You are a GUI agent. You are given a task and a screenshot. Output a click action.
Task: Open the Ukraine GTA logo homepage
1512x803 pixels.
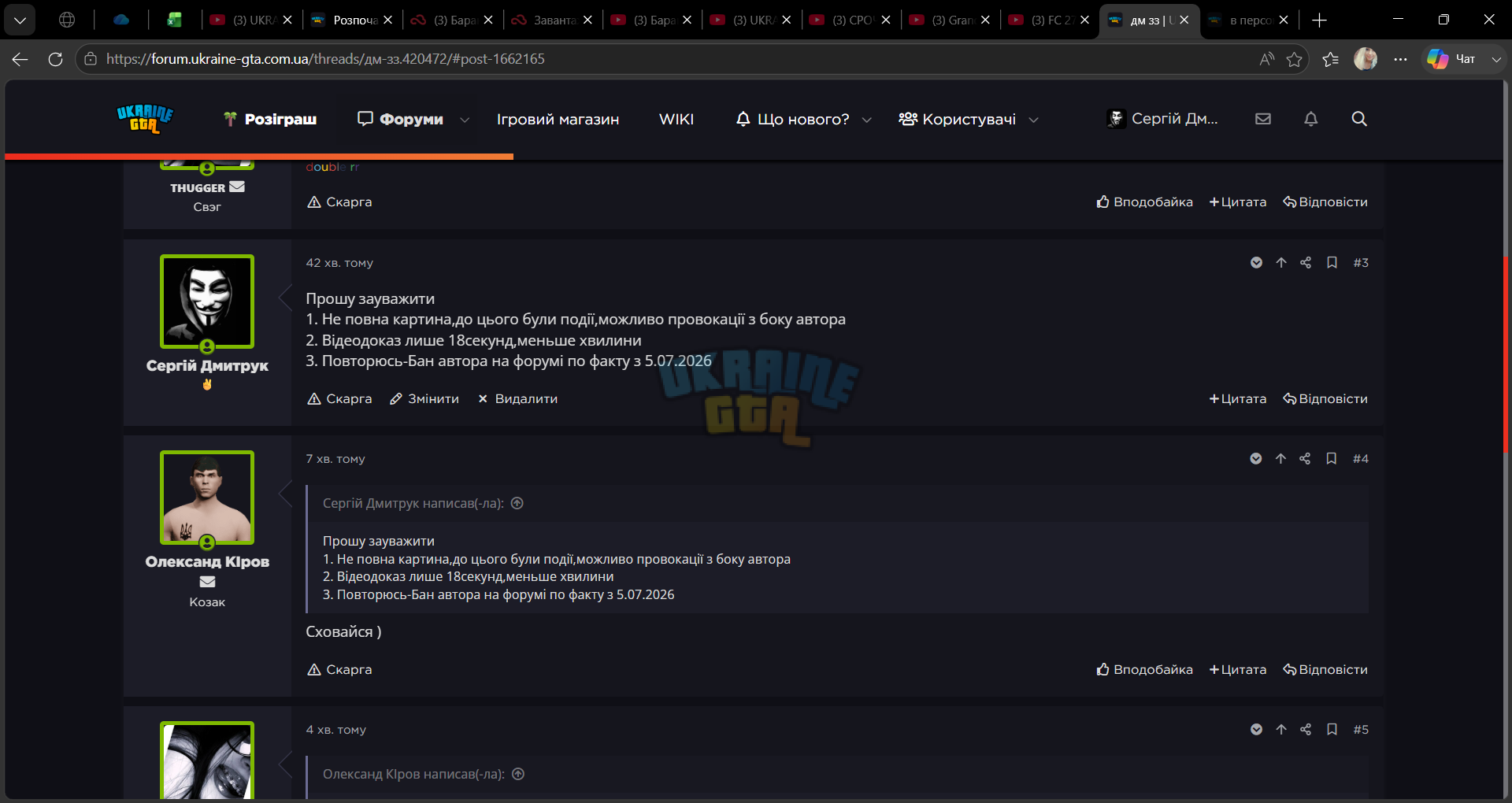(145, 119)
